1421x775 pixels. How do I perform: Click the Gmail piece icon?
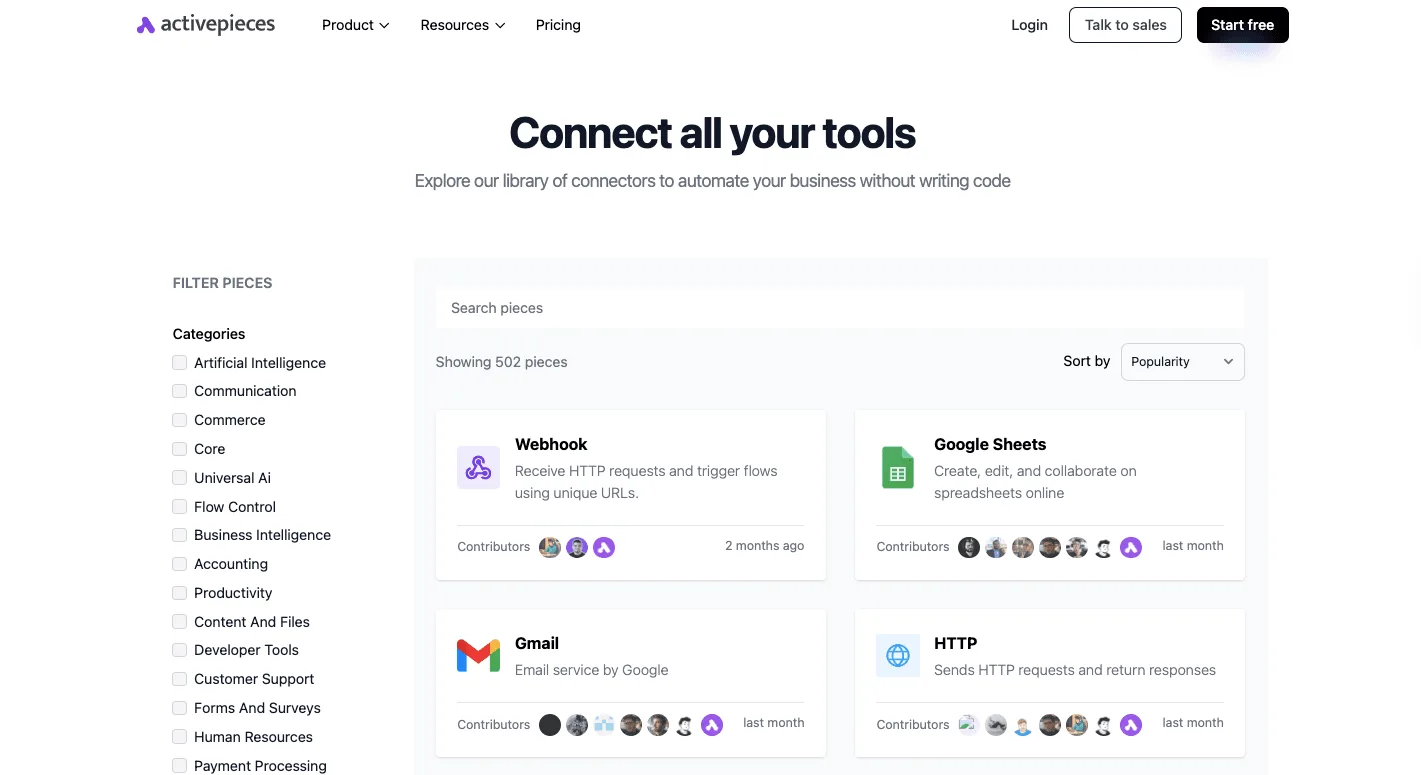point(478,655)
